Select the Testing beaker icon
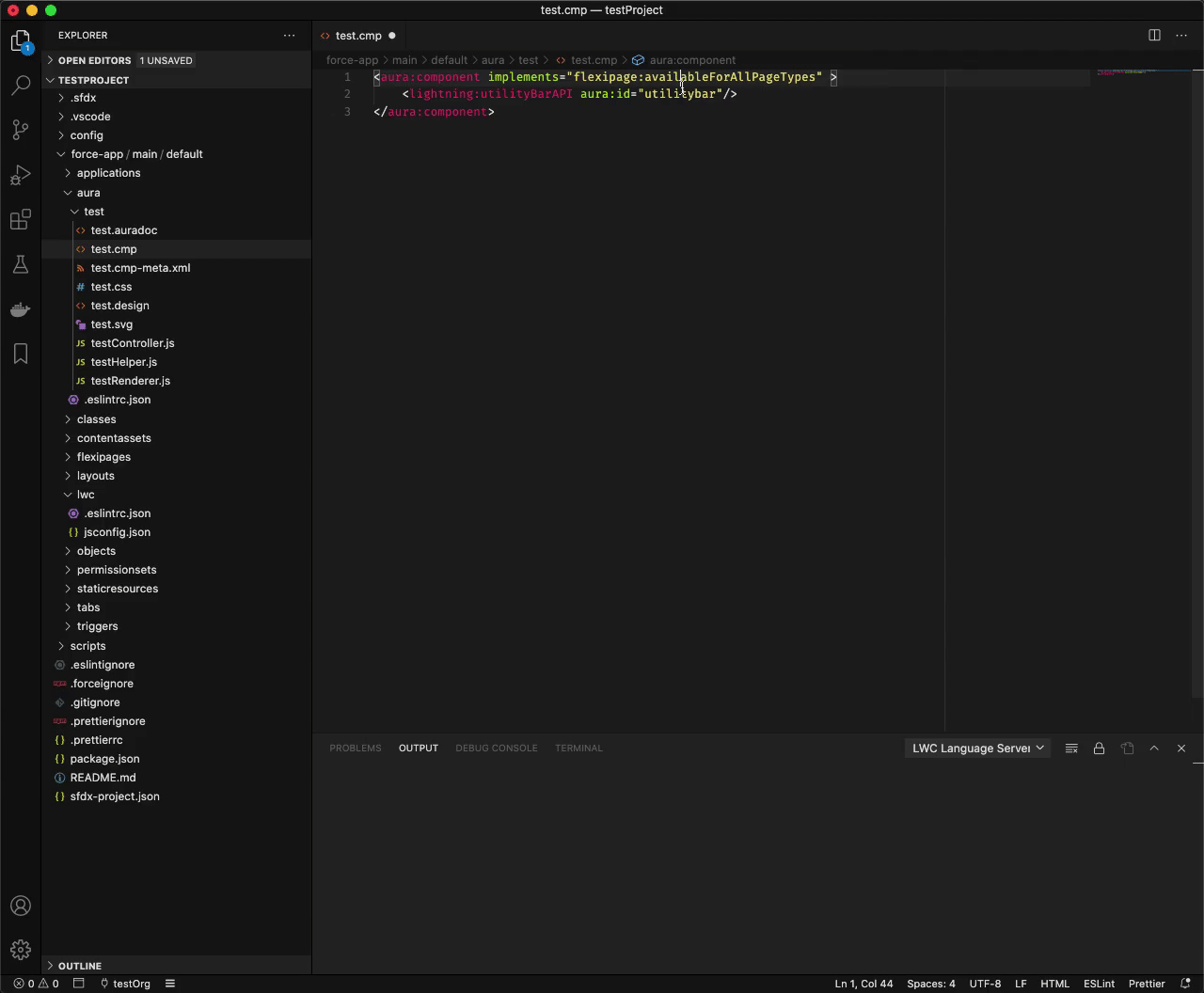This screenshot has width=1204, height=993. pos(21,264)
